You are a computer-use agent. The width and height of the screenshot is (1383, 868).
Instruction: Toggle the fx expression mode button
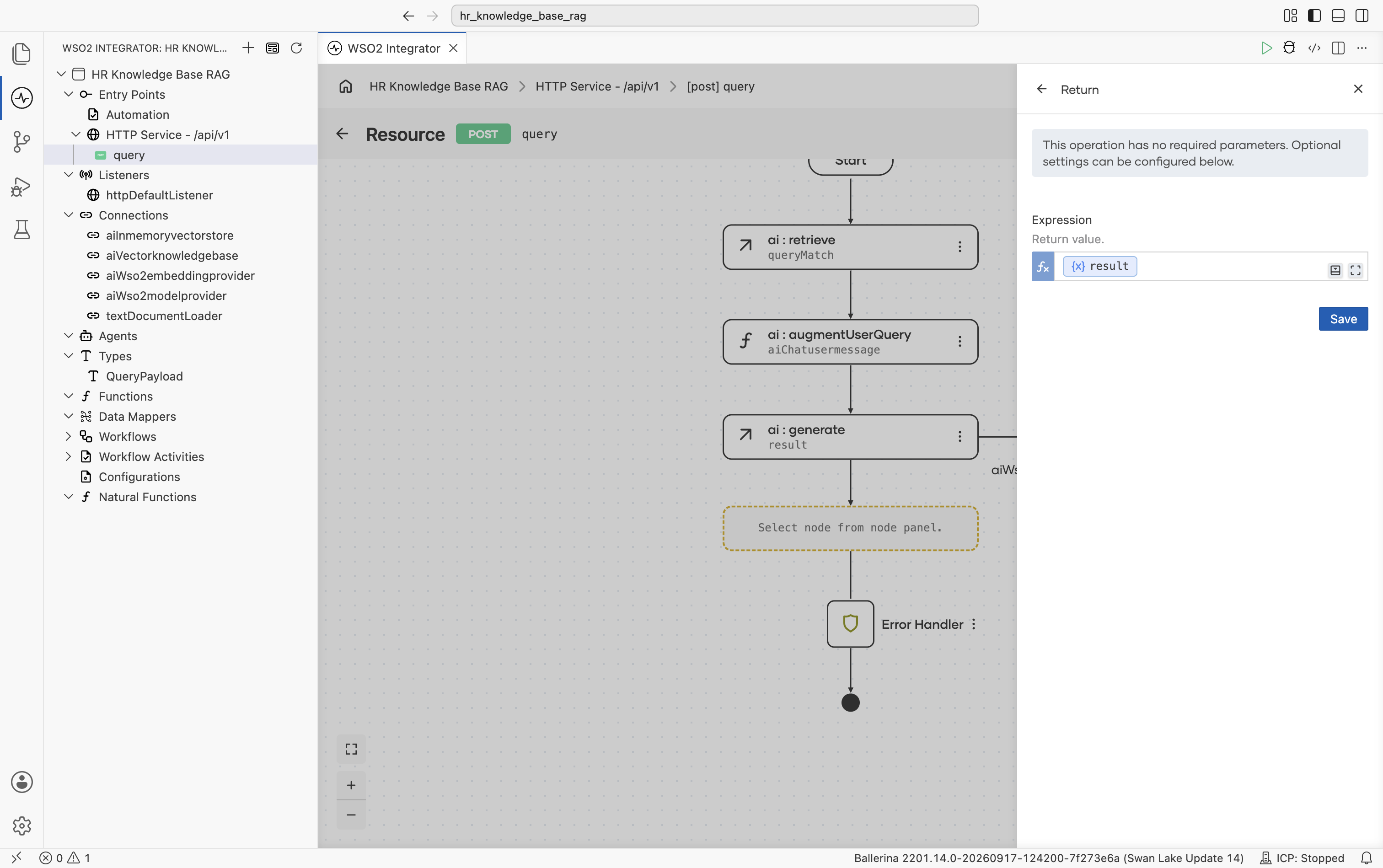(1043, 266)
